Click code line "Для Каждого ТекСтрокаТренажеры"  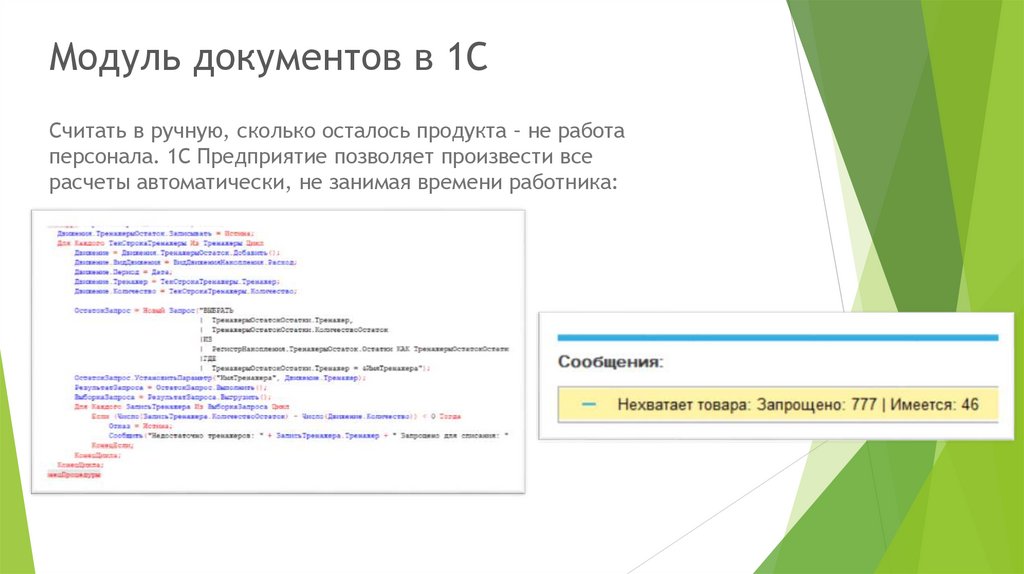click(160, 243)
